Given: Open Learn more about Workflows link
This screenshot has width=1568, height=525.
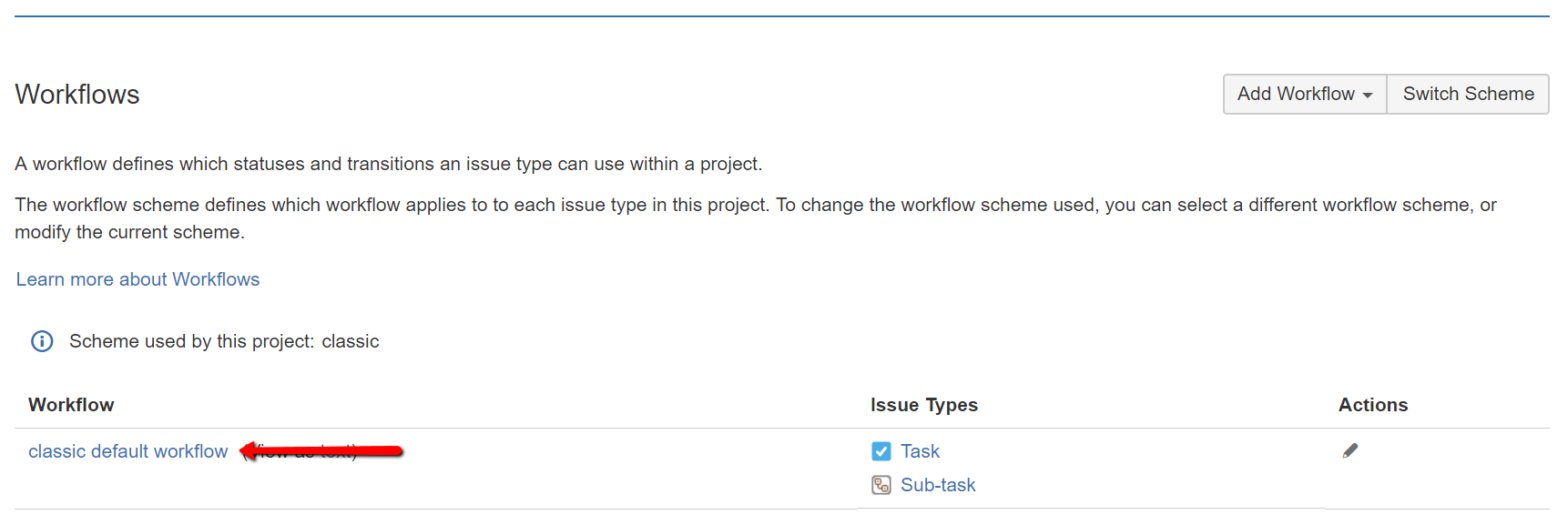Looking at the screenshot, I should click(137, 279).
